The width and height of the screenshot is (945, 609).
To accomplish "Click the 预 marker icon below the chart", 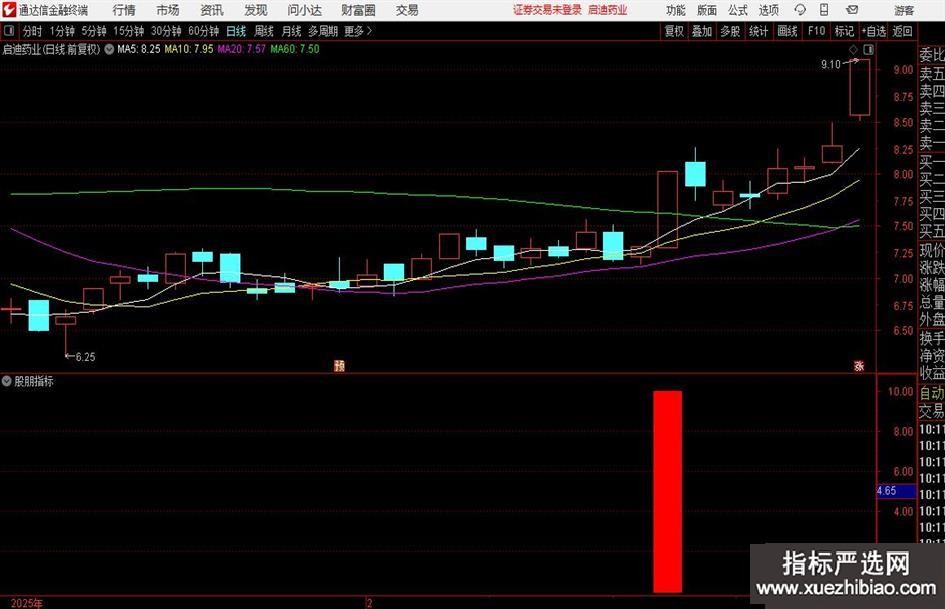I will click(x=339, y=366).
